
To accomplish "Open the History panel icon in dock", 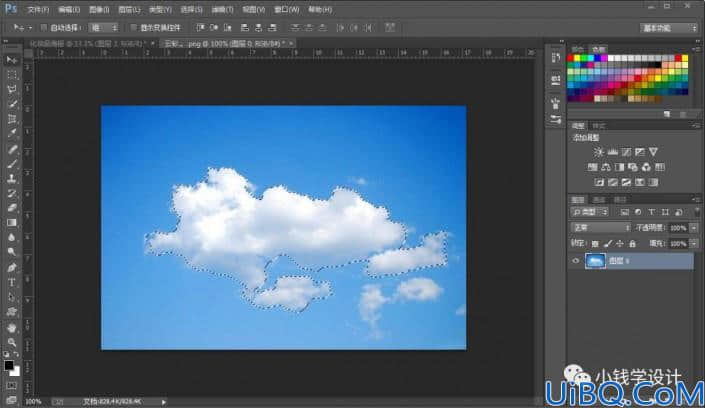I will coord(556,58).
